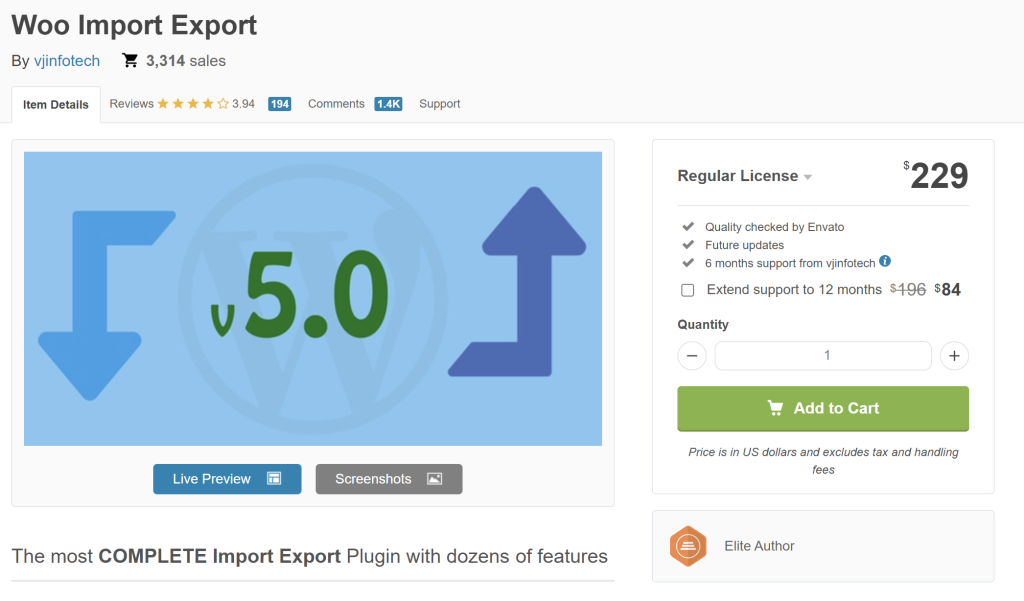Click the info icon next to vjinfotech support
This screenshot has height=601, width=1024.
pyautogui.click(x=885, y=261)
